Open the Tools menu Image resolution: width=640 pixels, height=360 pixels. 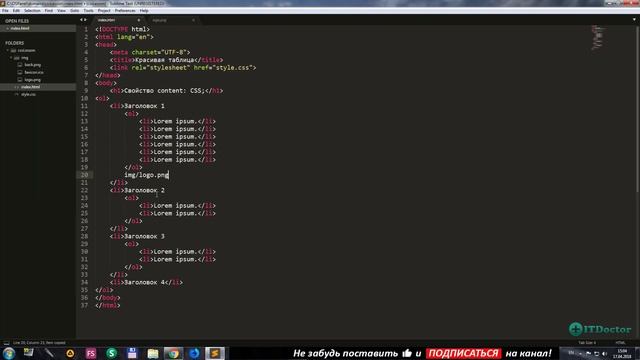click(88, 11)
